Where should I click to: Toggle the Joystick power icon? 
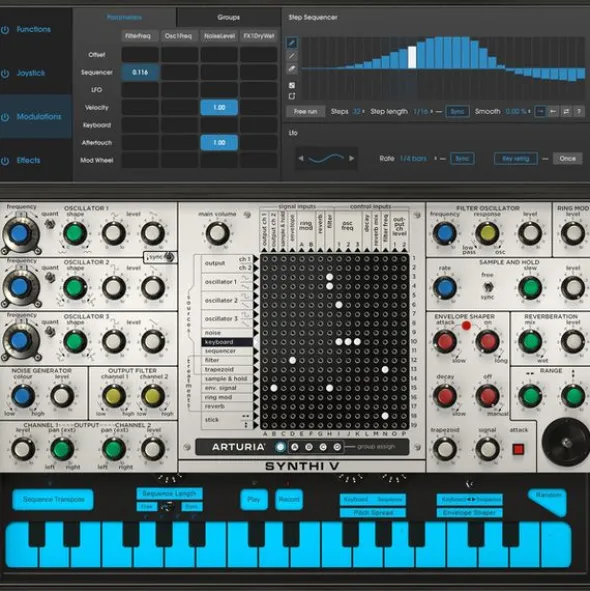point(5,73)
